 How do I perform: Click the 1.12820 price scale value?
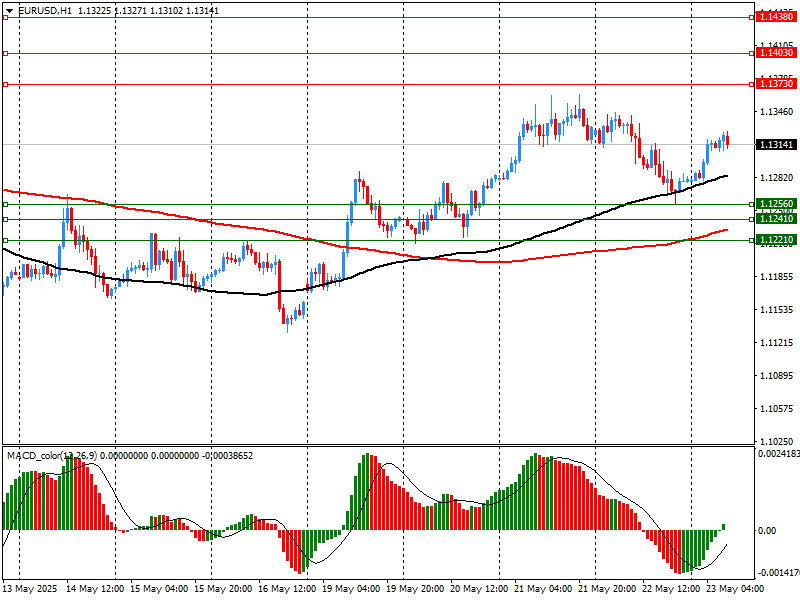coord(776,178)
